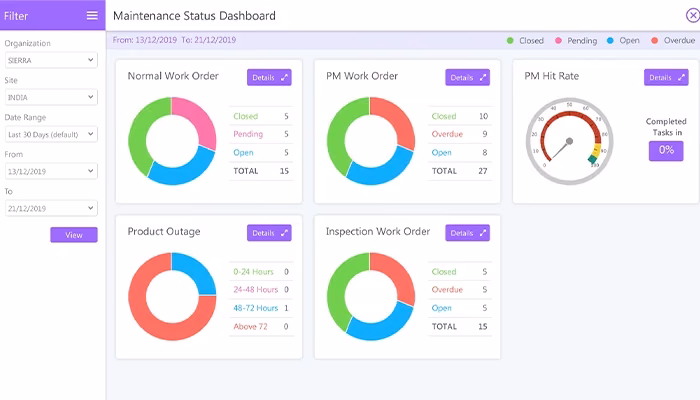Screen dimensions: 700x400
Task: Toggle the Filter panel hamburger menu
Action: (92, 16)
